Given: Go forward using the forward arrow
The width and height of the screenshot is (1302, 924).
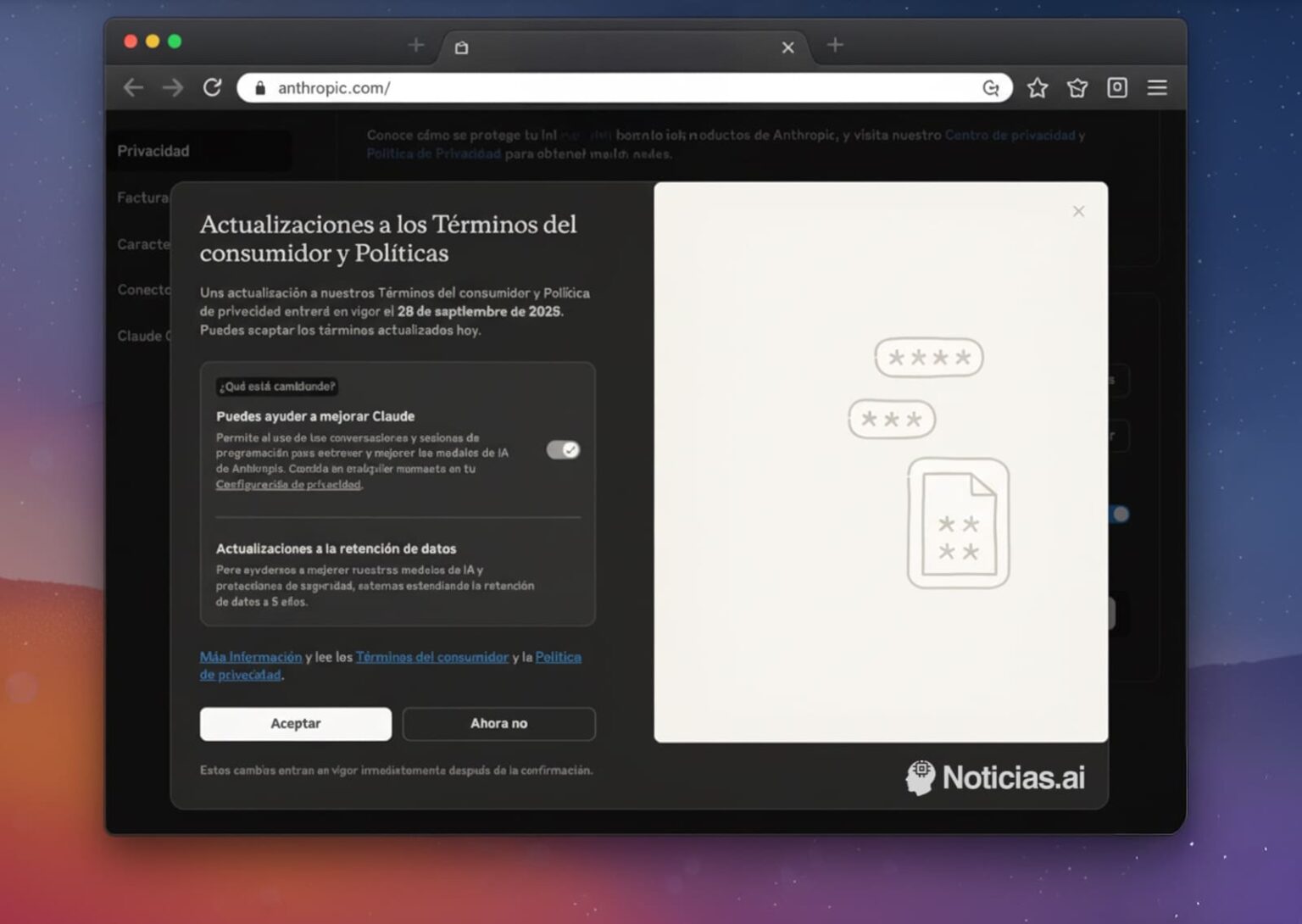Looking at the screenshot, I should pyautogui.click(x=172, y=87).
